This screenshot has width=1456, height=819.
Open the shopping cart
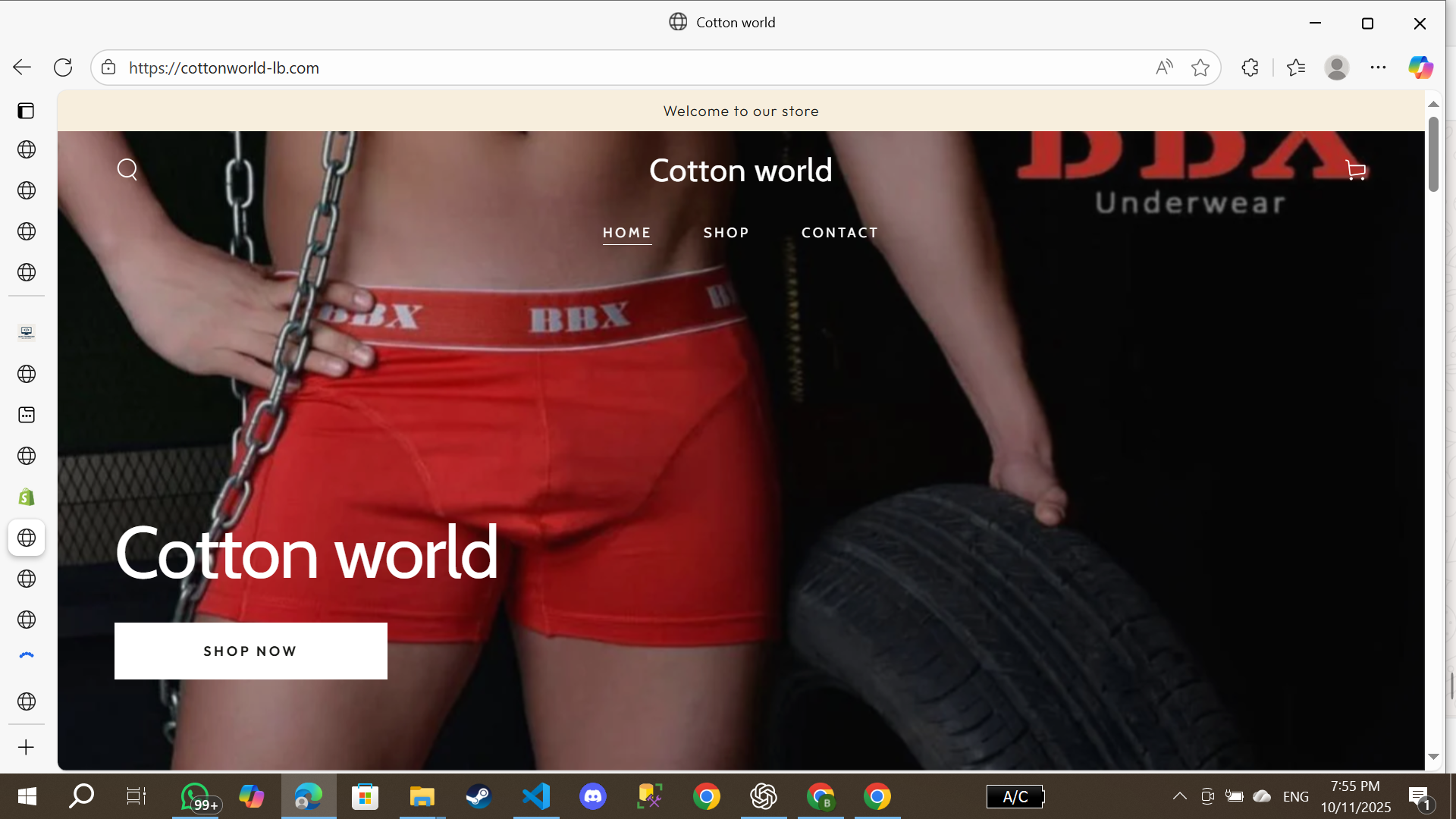1355,170
